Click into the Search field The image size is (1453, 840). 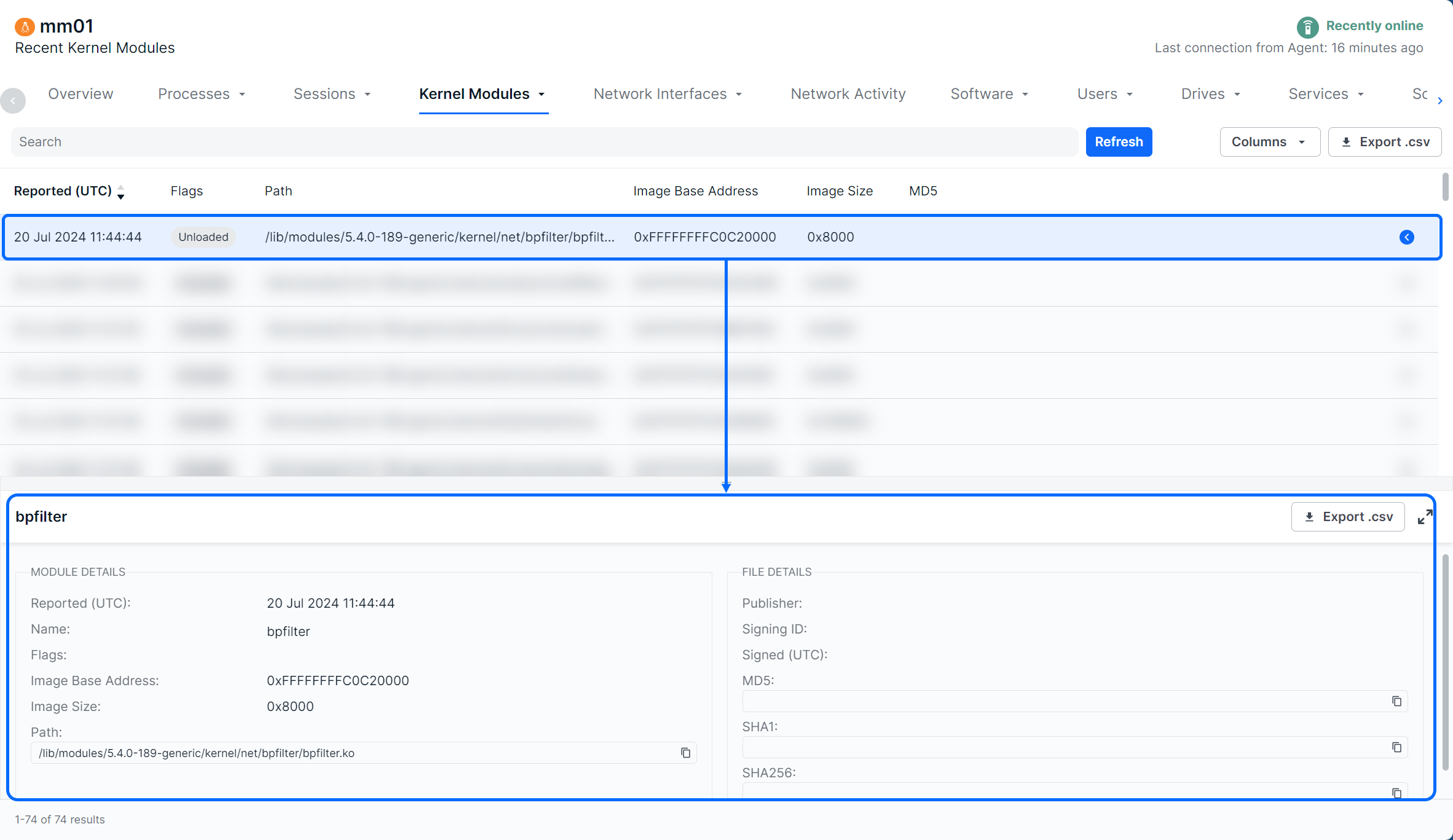544,142
